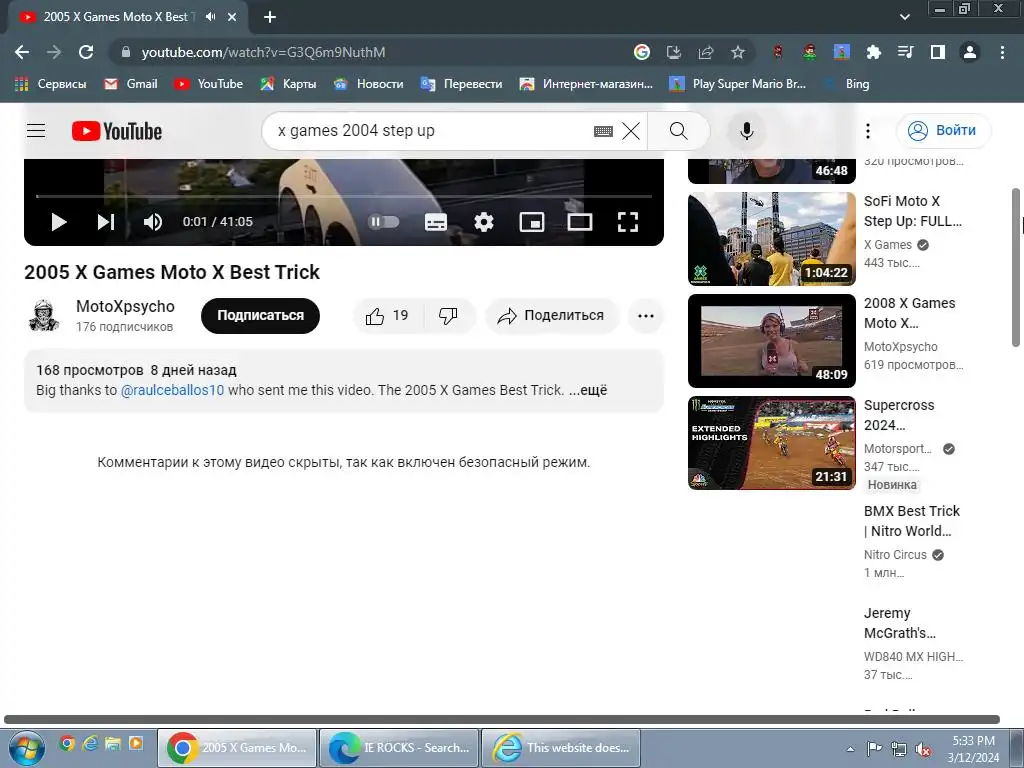Screen dimensions: 1024x768
Task: Toggle the Chrome side panel
Action: point(938,52)
